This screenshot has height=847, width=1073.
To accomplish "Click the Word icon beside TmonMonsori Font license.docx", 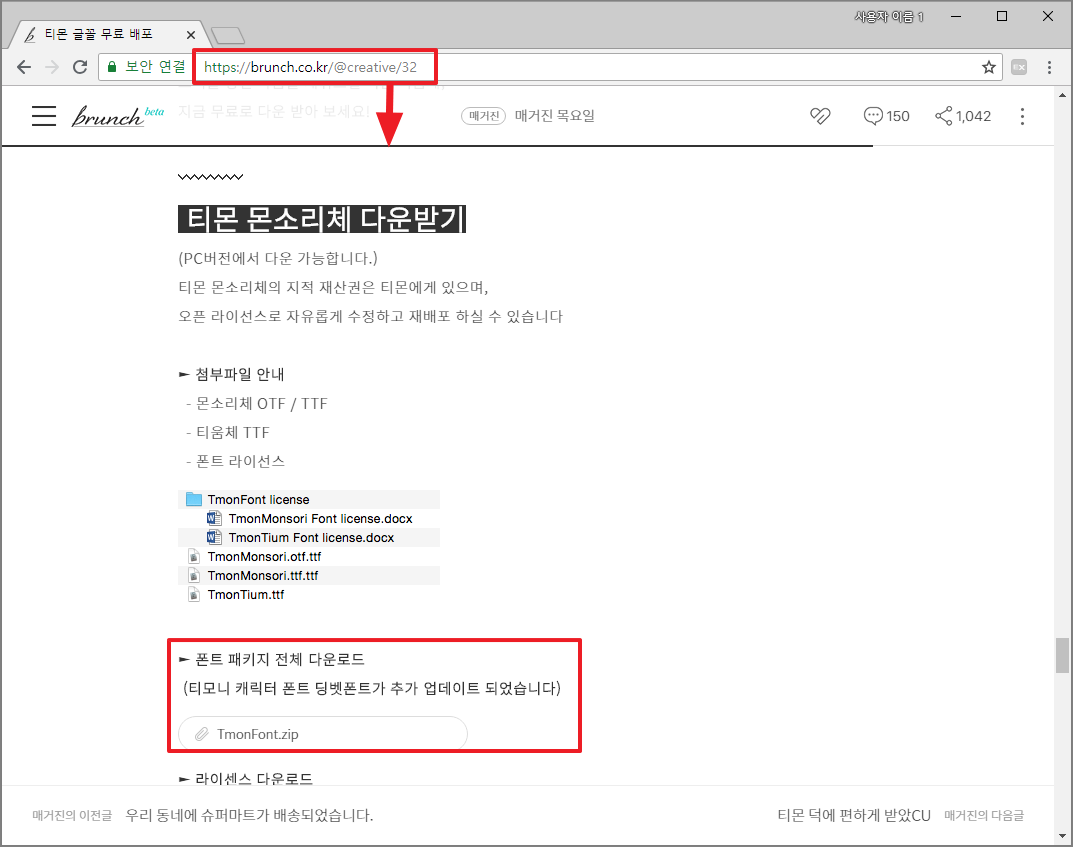I will [x=214, y=518].
